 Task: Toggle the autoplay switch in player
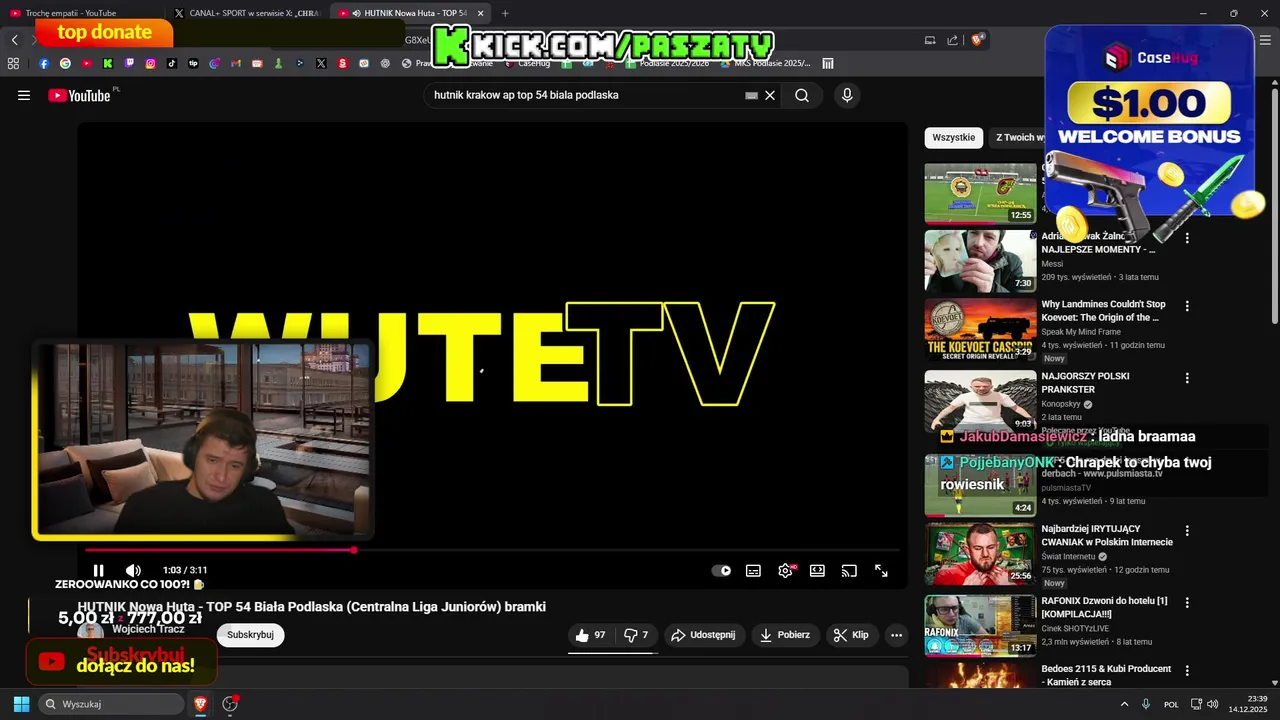pyautogui.click(x=721, y=570)
